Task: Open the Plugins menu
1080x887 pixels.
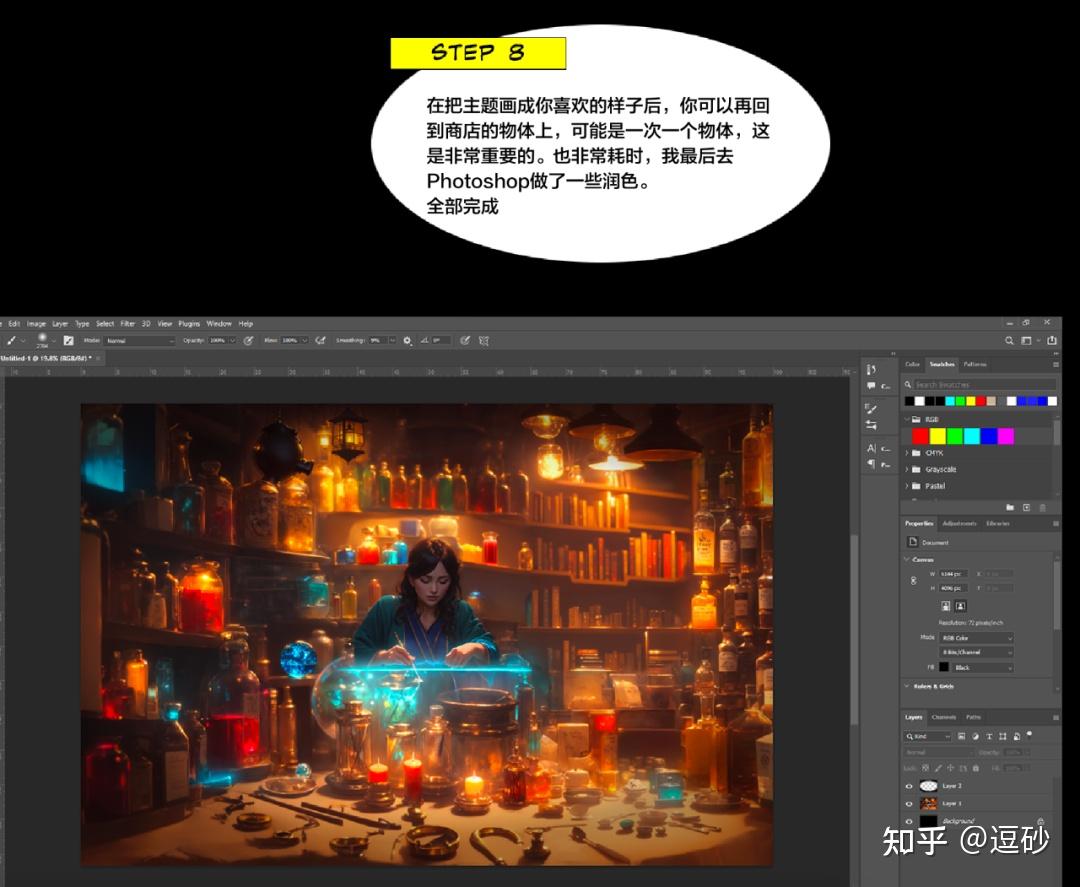Action: point(189,324)
